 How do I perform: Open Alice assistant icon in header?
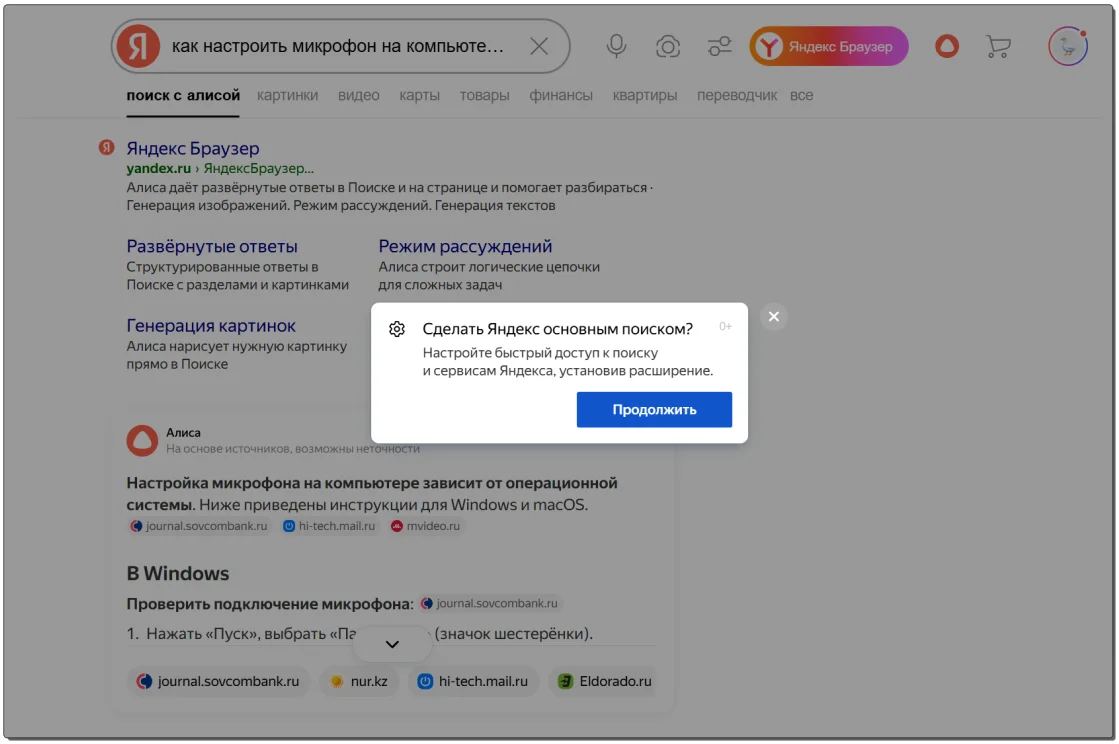[x=946, y=46]
